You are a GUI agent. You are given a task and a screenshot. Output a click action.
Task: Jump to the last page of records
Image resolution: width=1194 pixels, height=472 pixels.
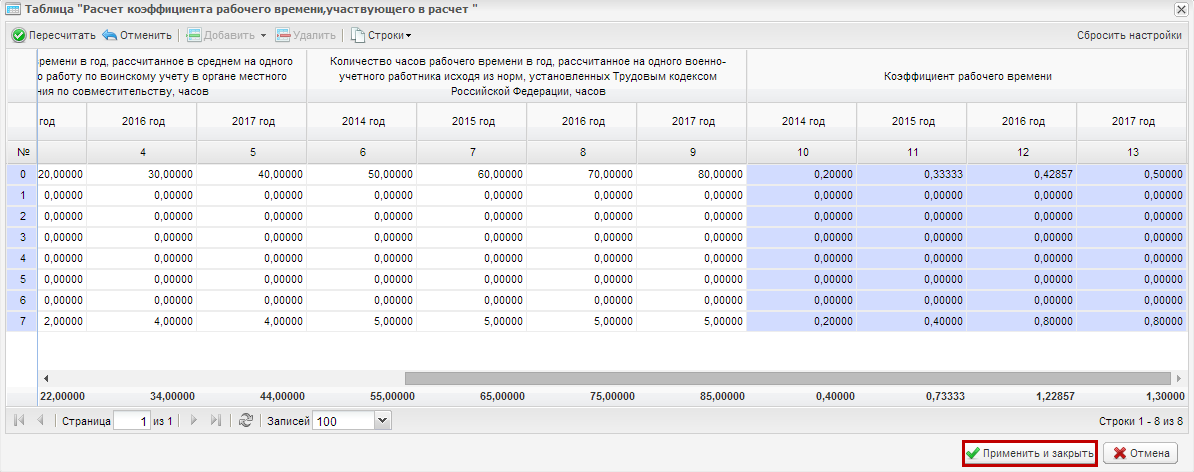tap(215, 420)
